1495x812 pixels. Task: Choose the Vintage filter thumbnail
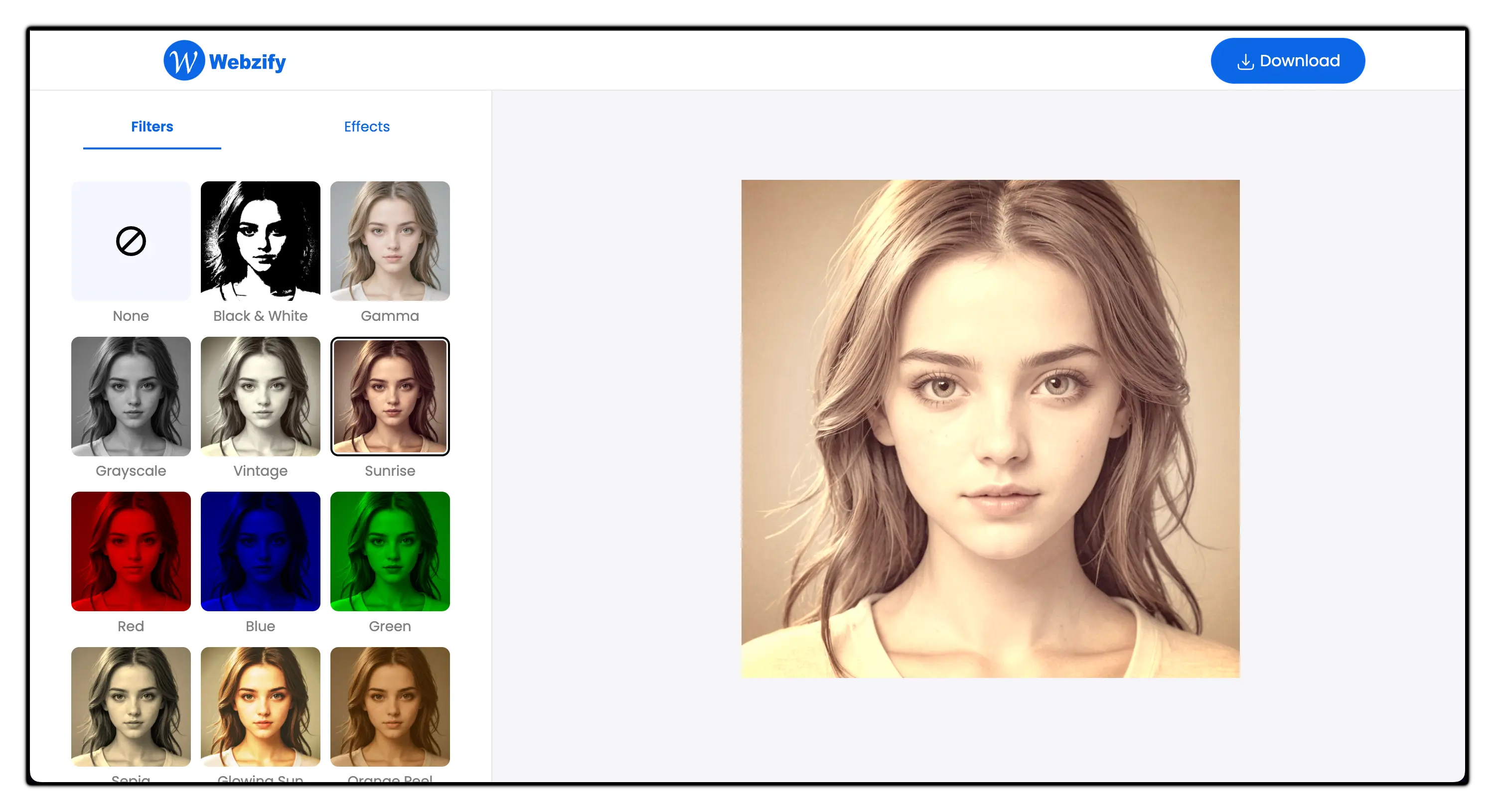tap(260, 396)
